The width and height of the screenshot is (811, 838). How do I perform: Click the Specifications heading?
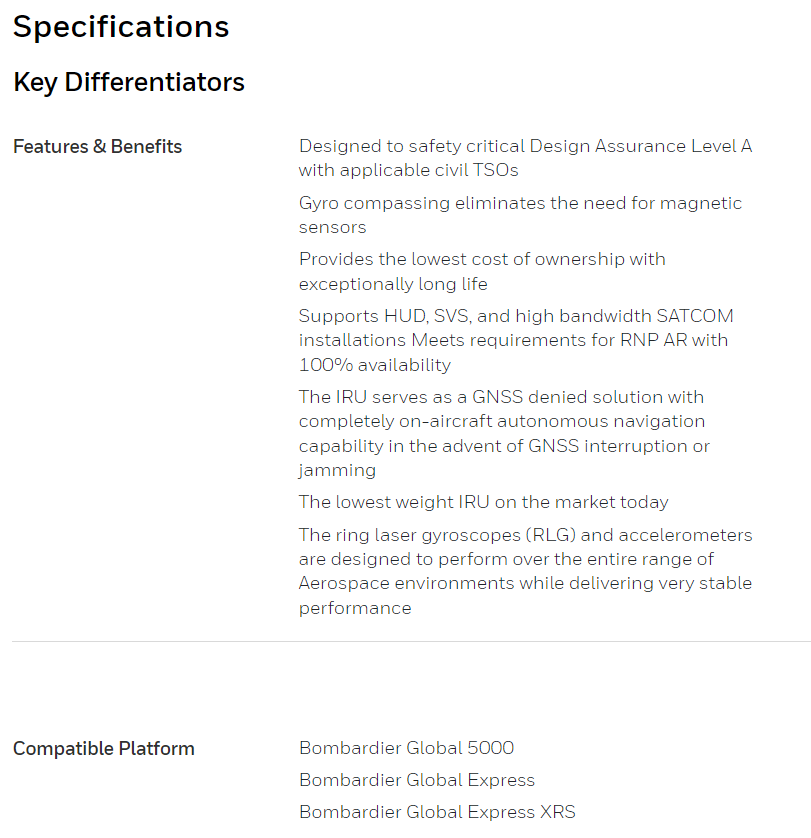(x=121, y=27)
